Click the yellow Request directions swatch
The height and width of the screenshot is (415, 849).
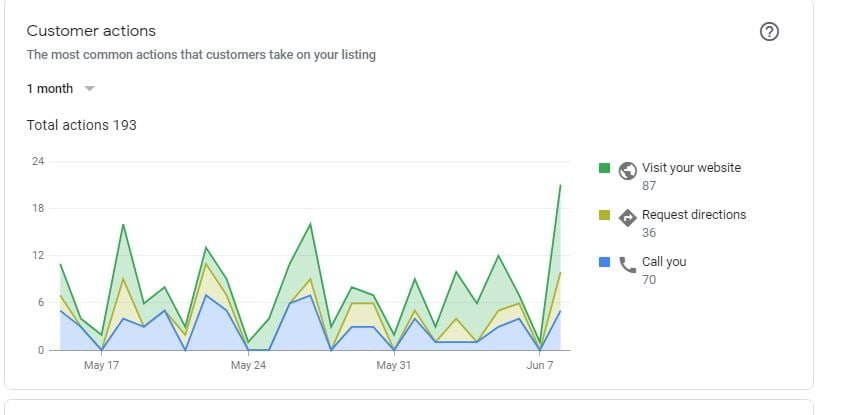[x=604, y=215]
